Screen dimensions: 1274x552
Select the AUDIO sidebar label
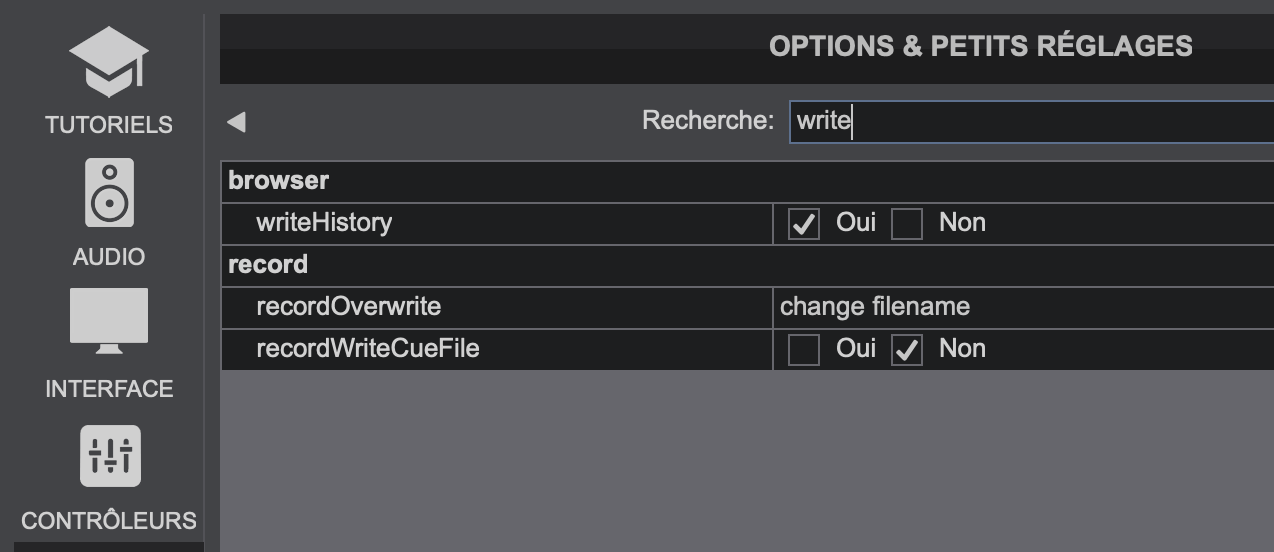109,257
